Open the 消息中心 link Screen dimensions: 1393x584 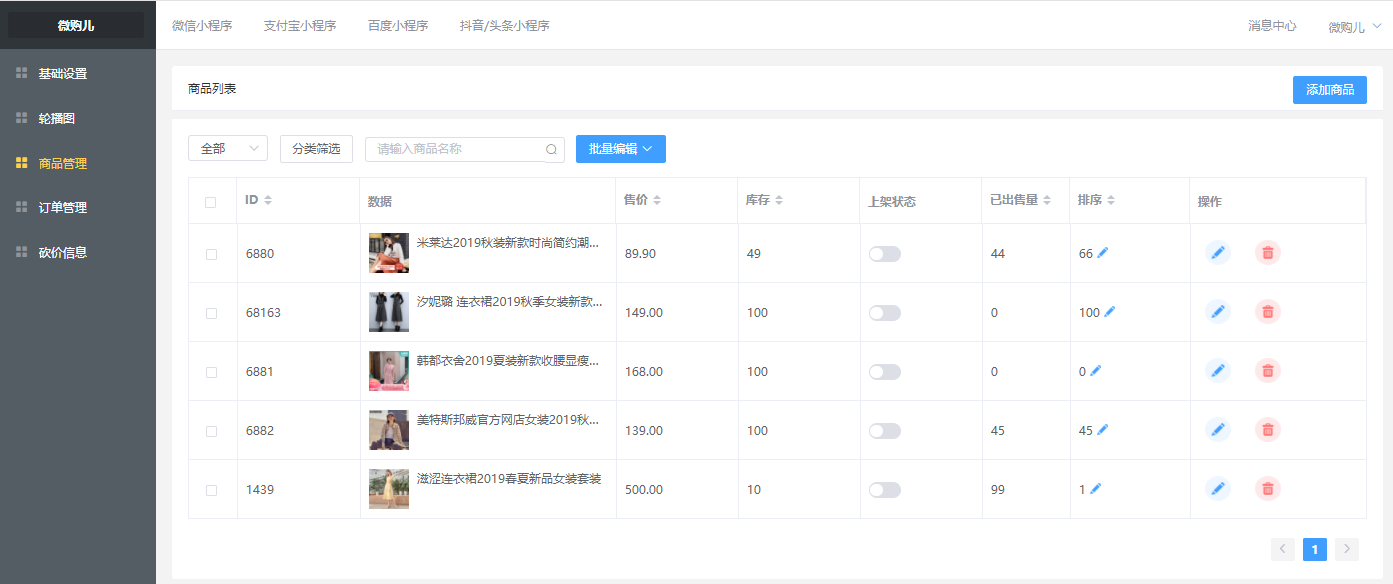coord(1272,26)
